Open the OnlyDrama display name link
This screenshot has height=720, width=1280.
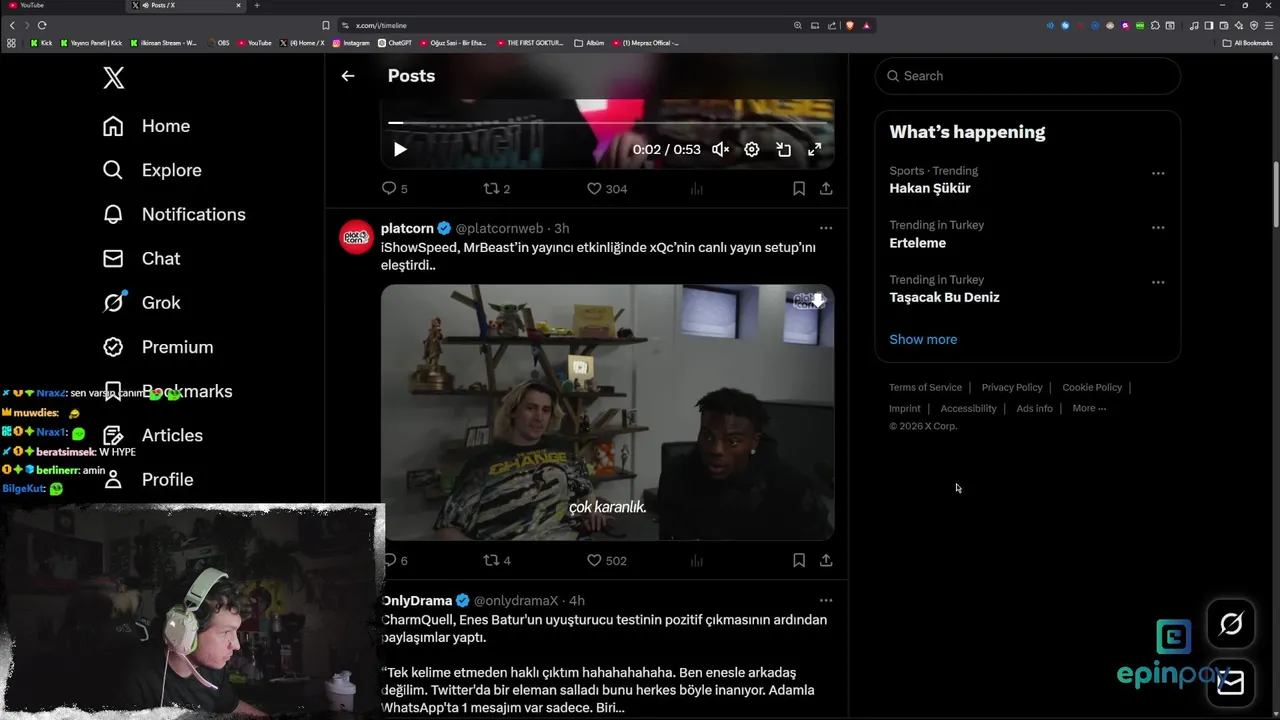click(417, 600)
